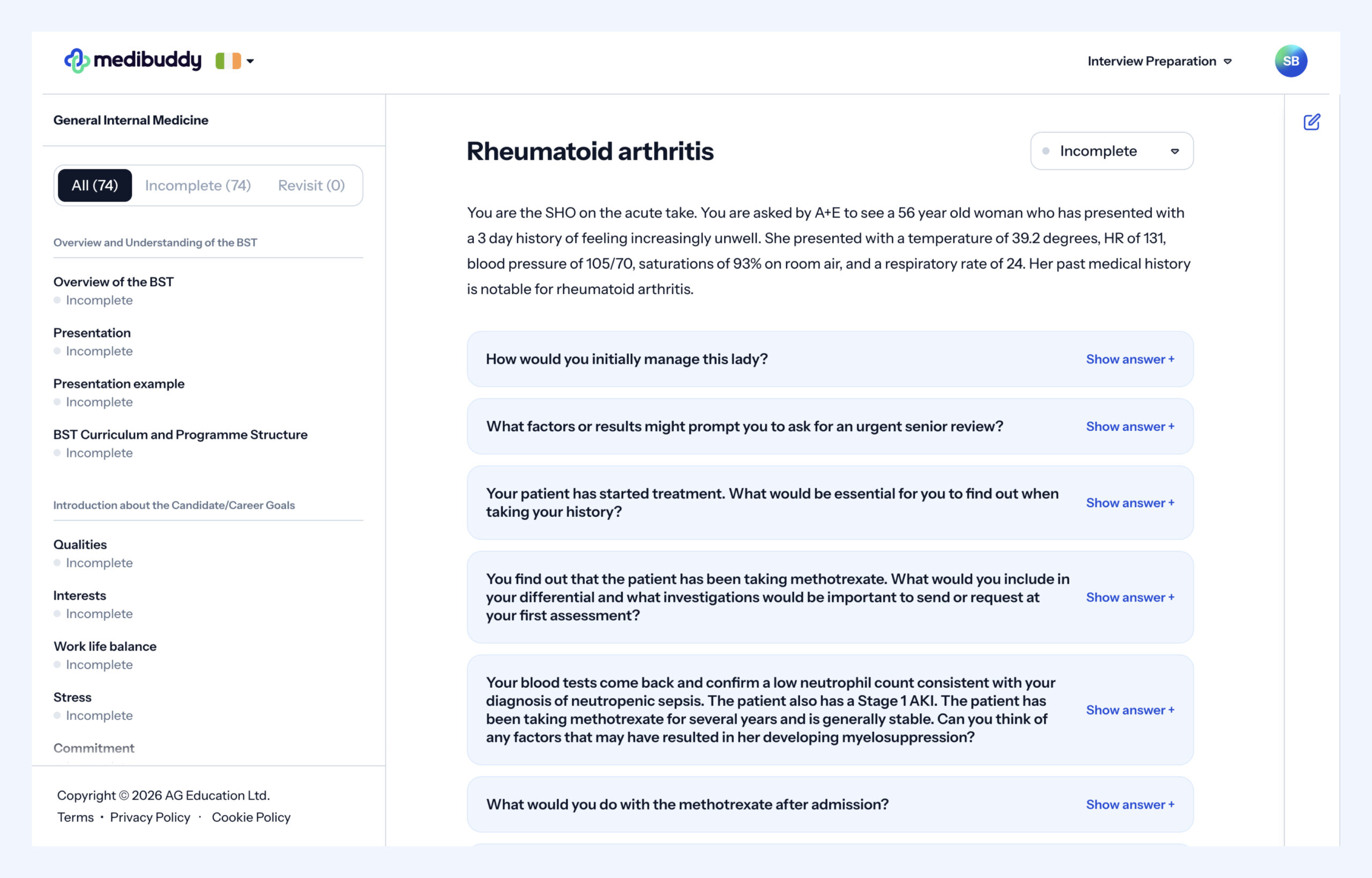The height and width of the screenshot is (878, 1372).
Task: Show answer for urgent senior review question
Action: coord(1129,427)
